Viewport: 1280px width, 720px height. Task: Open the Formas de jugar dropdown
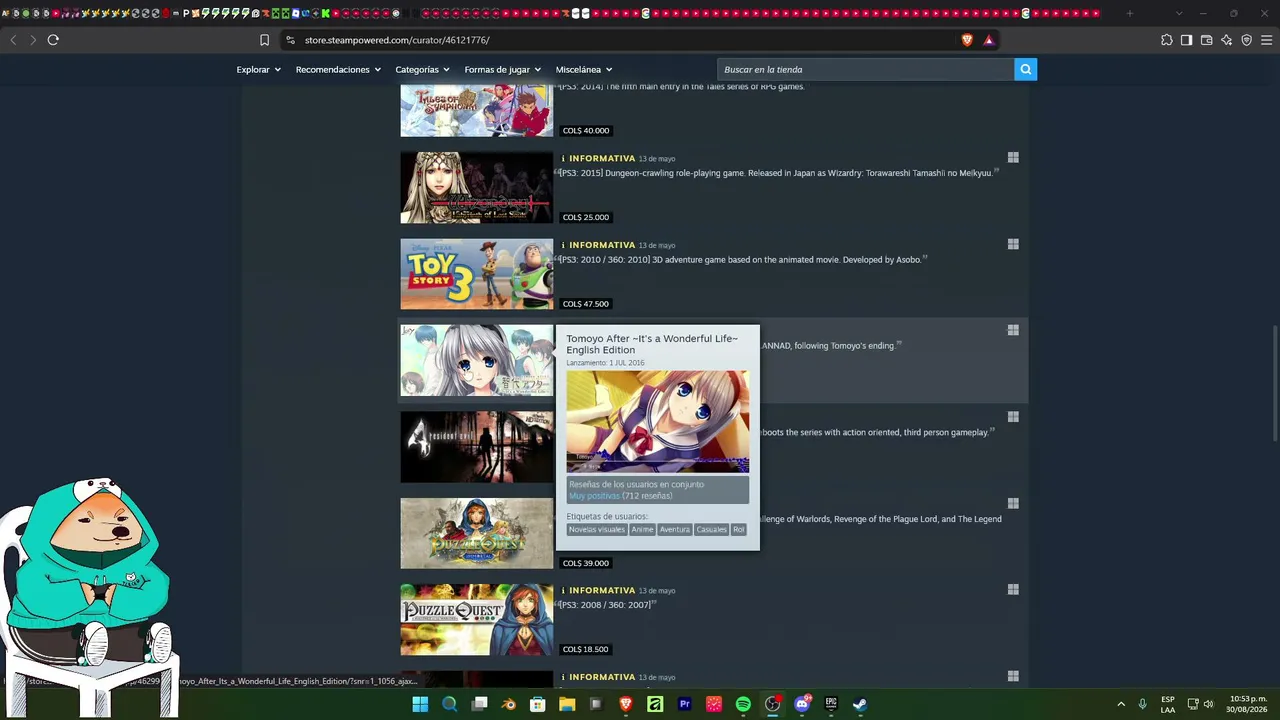pos(502,69)
